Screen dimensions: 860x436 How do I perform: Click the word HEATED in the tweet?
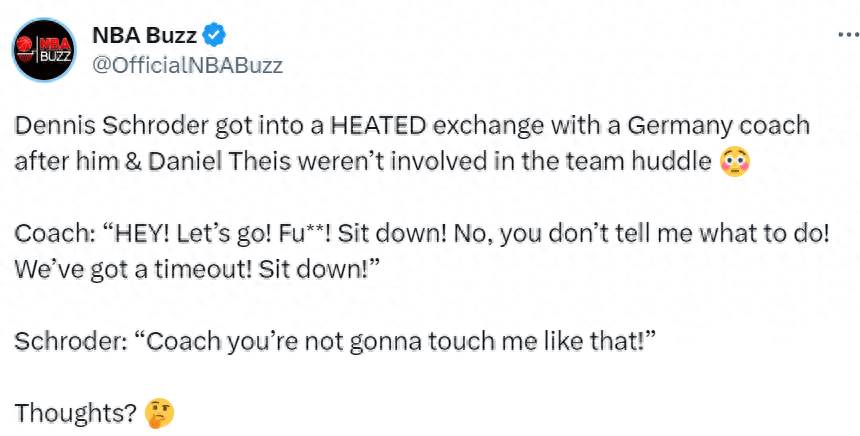coord(378,126)
